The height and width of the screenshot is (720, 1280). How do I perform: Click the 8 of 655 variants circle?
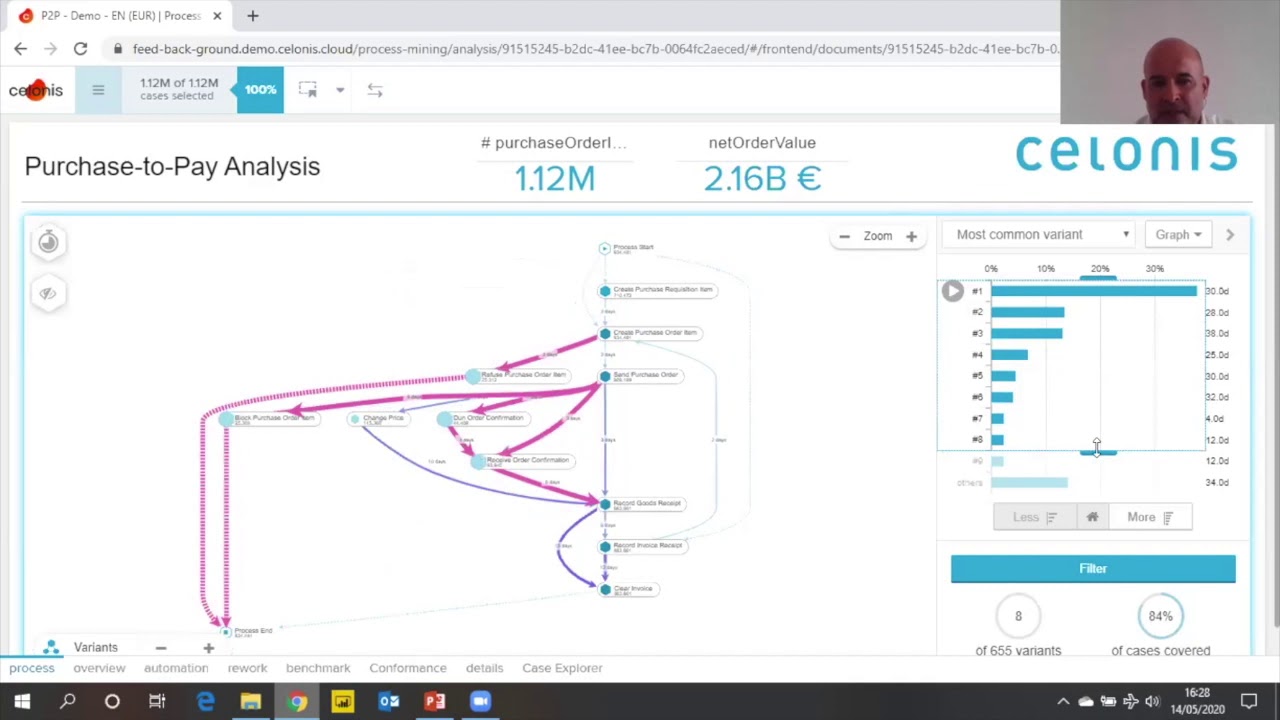click(x=1018, y=616)
